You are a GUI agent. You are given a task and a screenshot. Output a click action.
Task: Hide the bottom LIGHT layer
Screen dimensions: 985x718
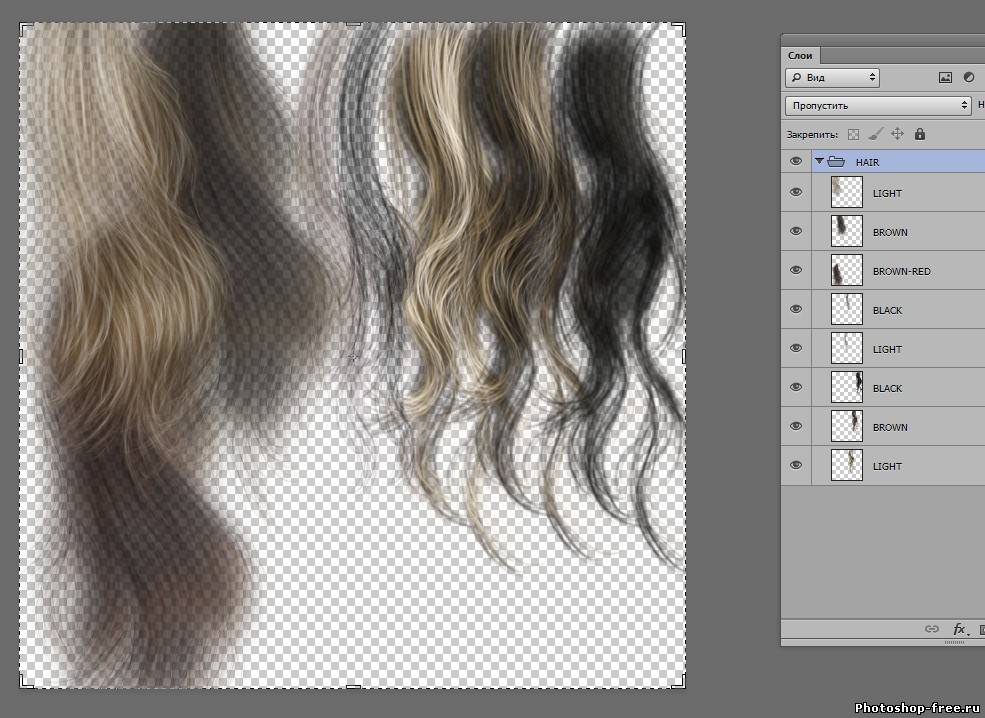click(x=796, y=466)
